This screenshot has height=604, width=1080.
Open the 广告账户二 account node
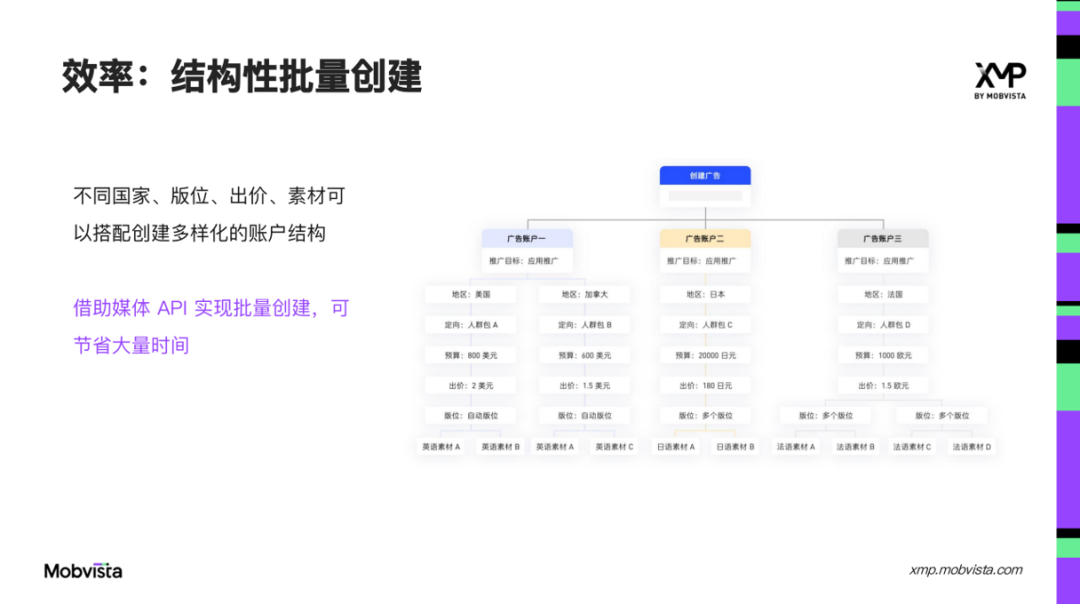coord(705,237)
